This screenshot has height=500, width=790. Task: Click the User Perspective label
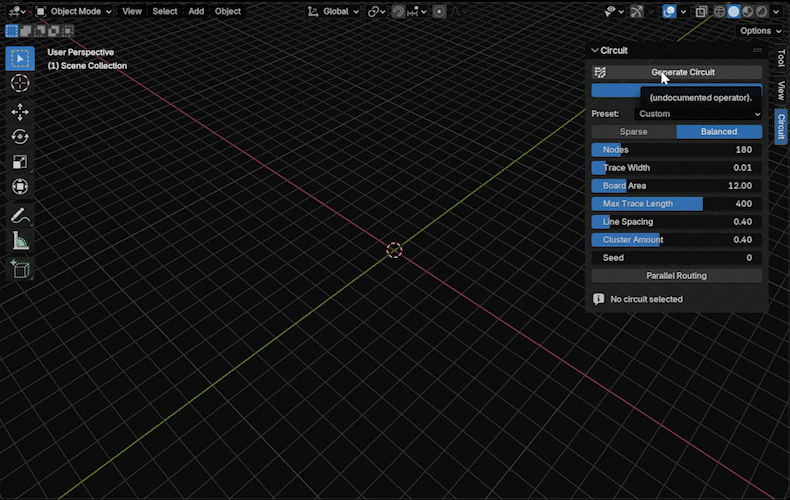click(81, 52)
